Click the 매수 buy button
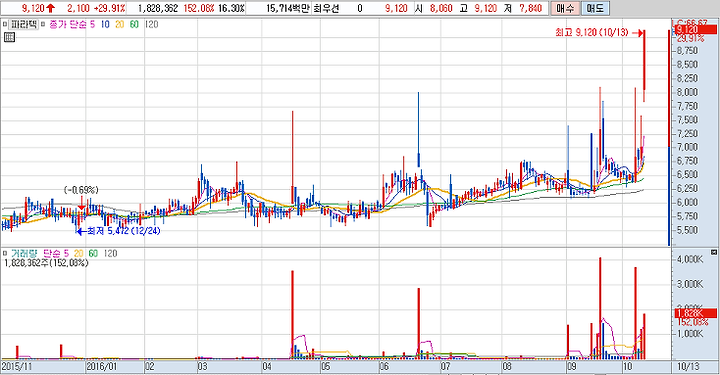 click(564, 8)
